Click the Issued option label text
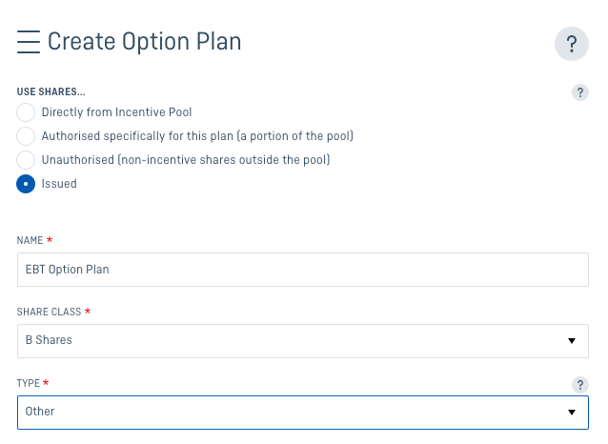 [x=59, y=184]
